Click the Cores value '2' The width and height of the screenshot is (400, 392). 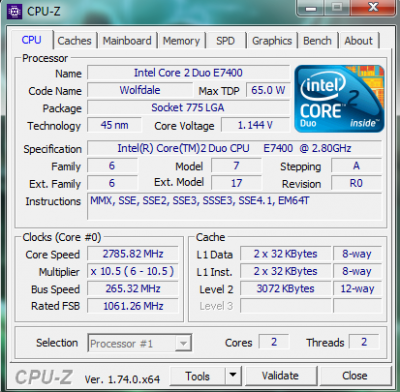click(x=274, y=342)
